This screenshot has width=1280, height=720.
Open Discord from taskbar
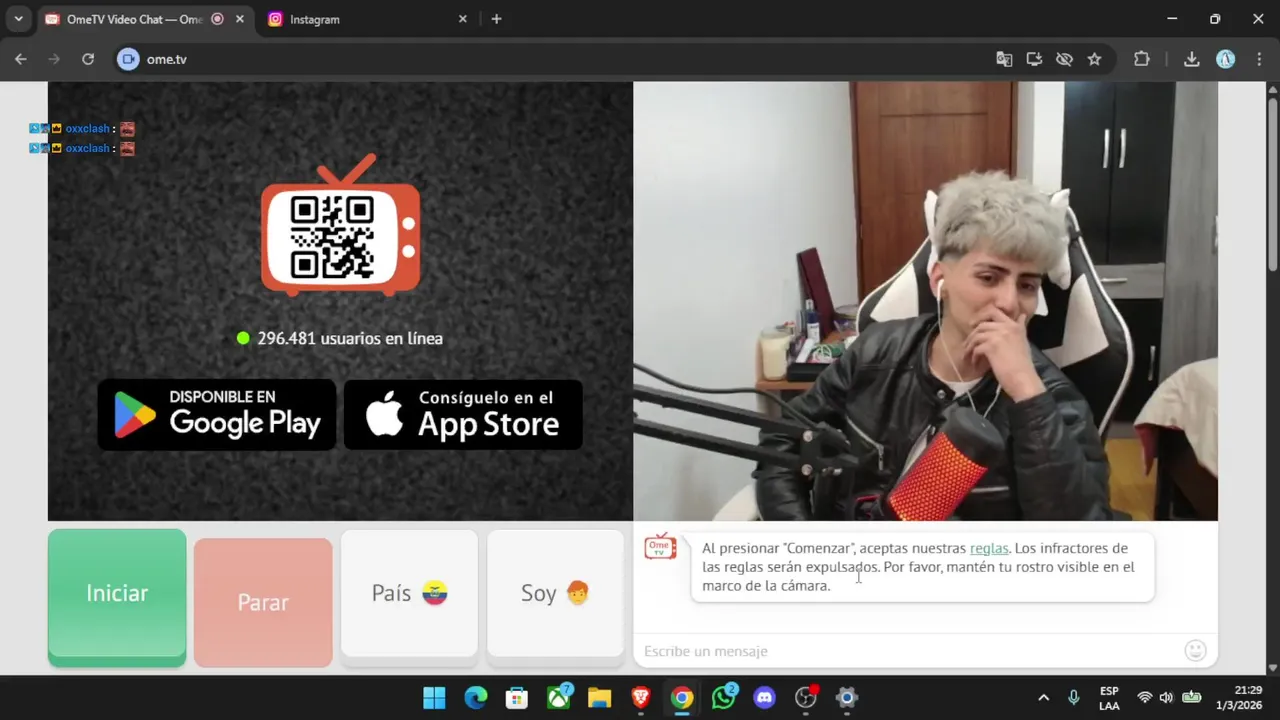[x=765, y=698]
